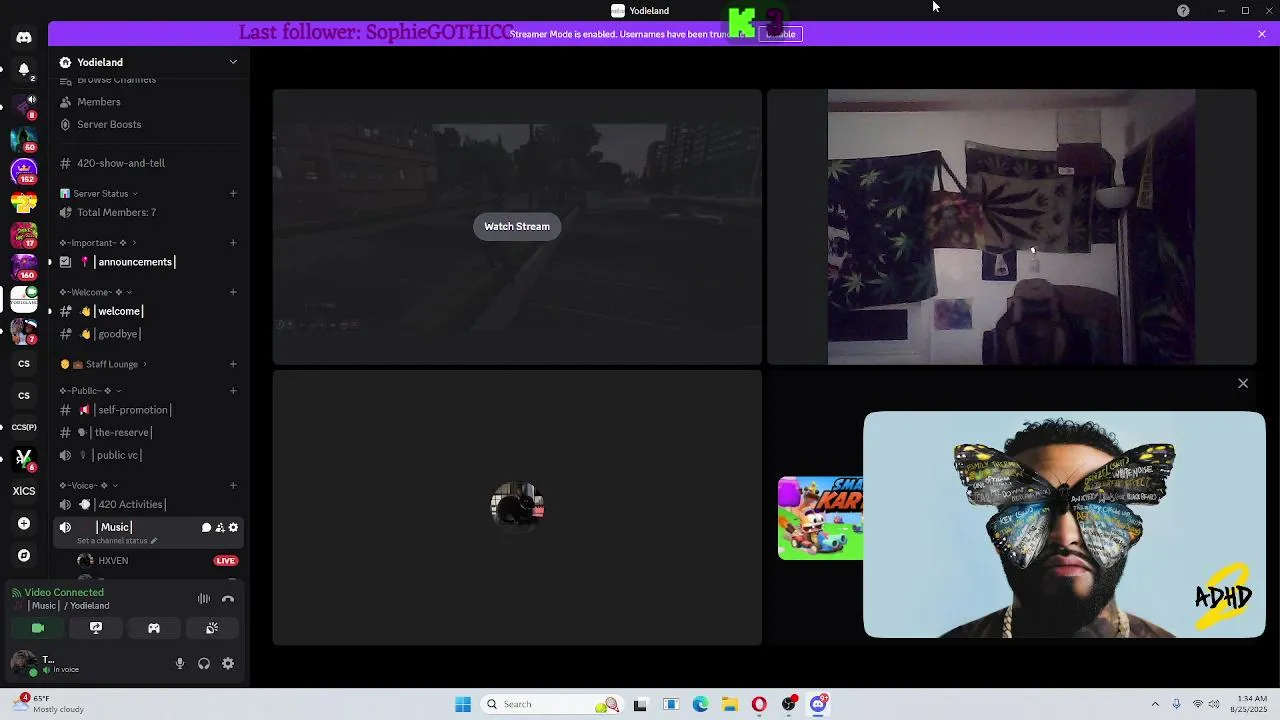1280x720 pixels.
Task: Click Set a channel status
Action: point(116,541)
